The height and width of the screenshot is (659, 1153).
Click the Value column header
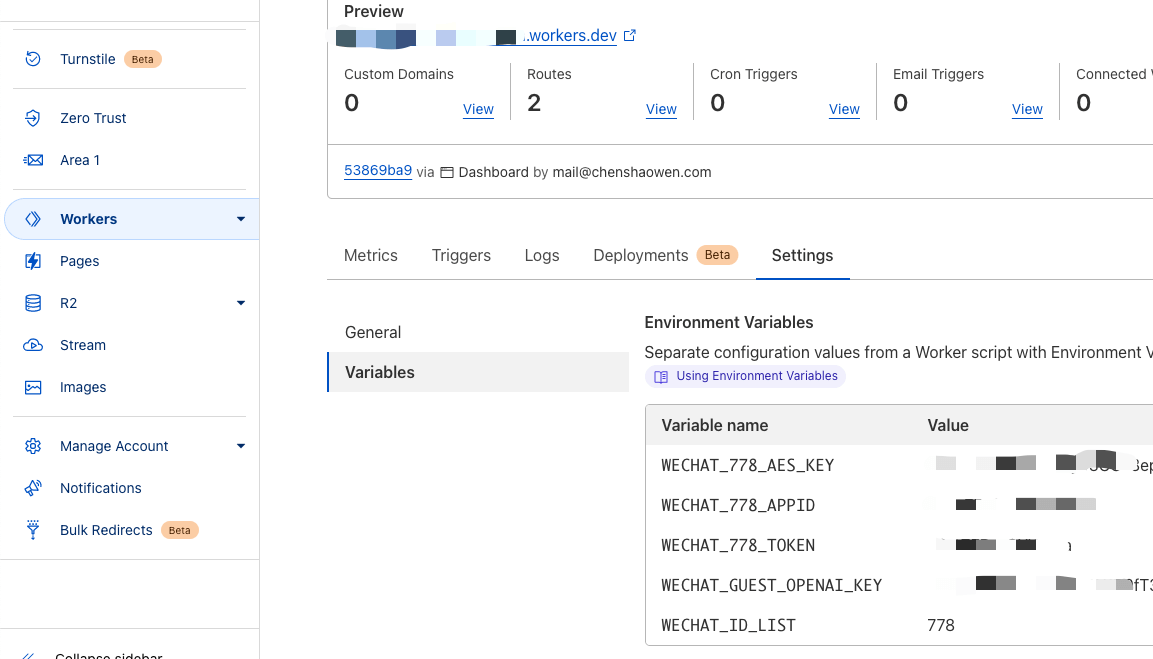(948, 425)
